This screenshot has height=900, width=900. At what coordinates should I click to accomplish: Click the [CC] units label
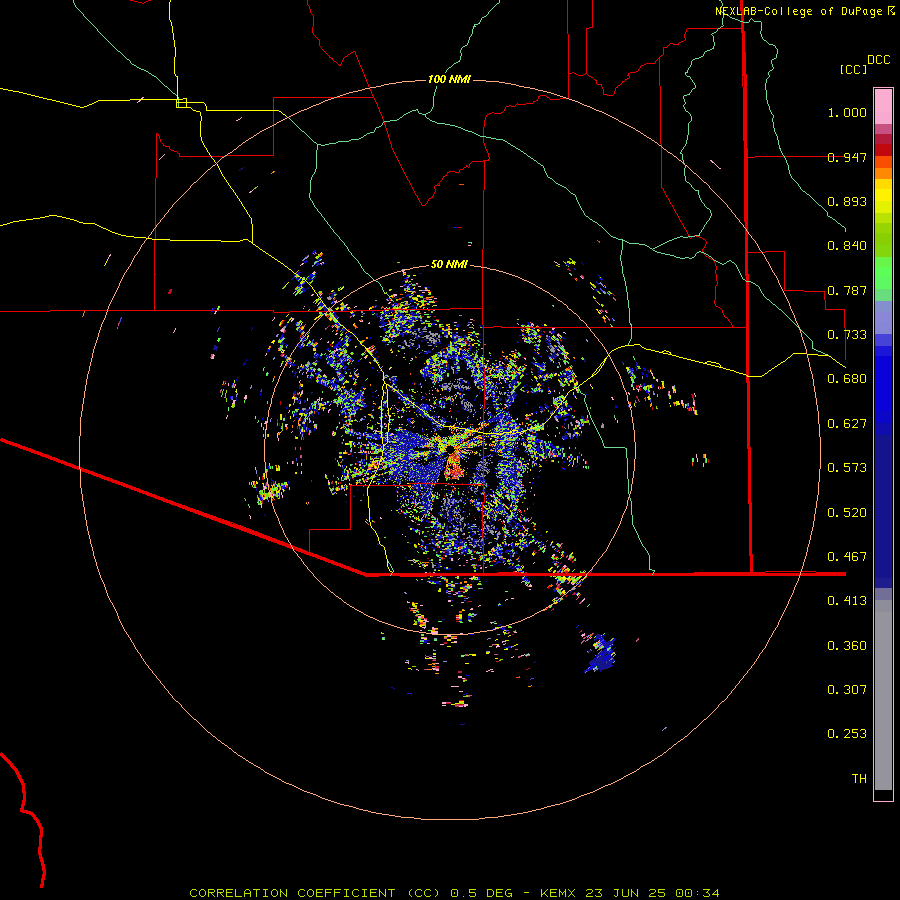click(x=853, y=69)
